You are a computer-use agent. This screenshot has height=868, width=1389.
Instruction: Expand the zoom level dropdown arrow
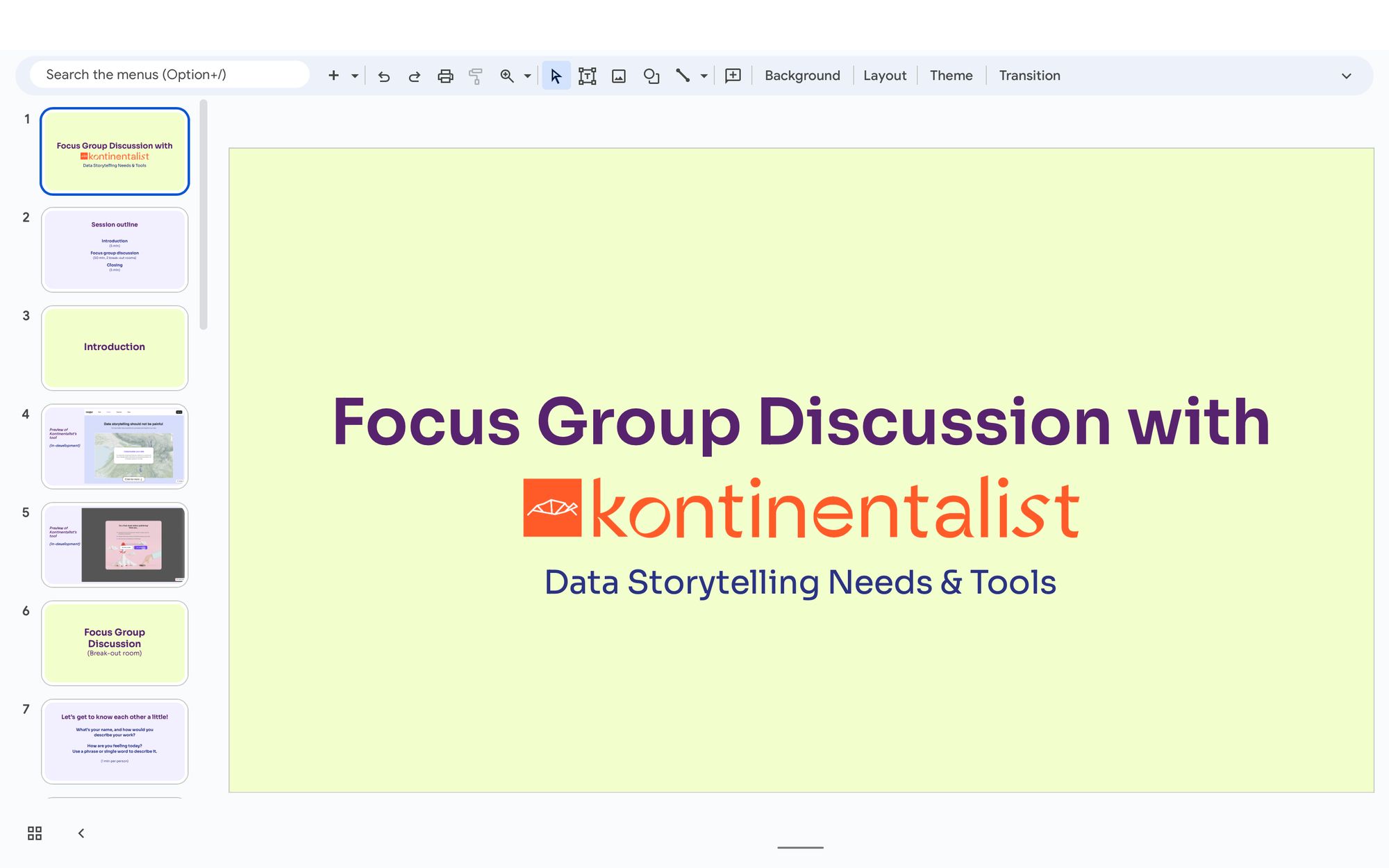[x=527, y=76]
